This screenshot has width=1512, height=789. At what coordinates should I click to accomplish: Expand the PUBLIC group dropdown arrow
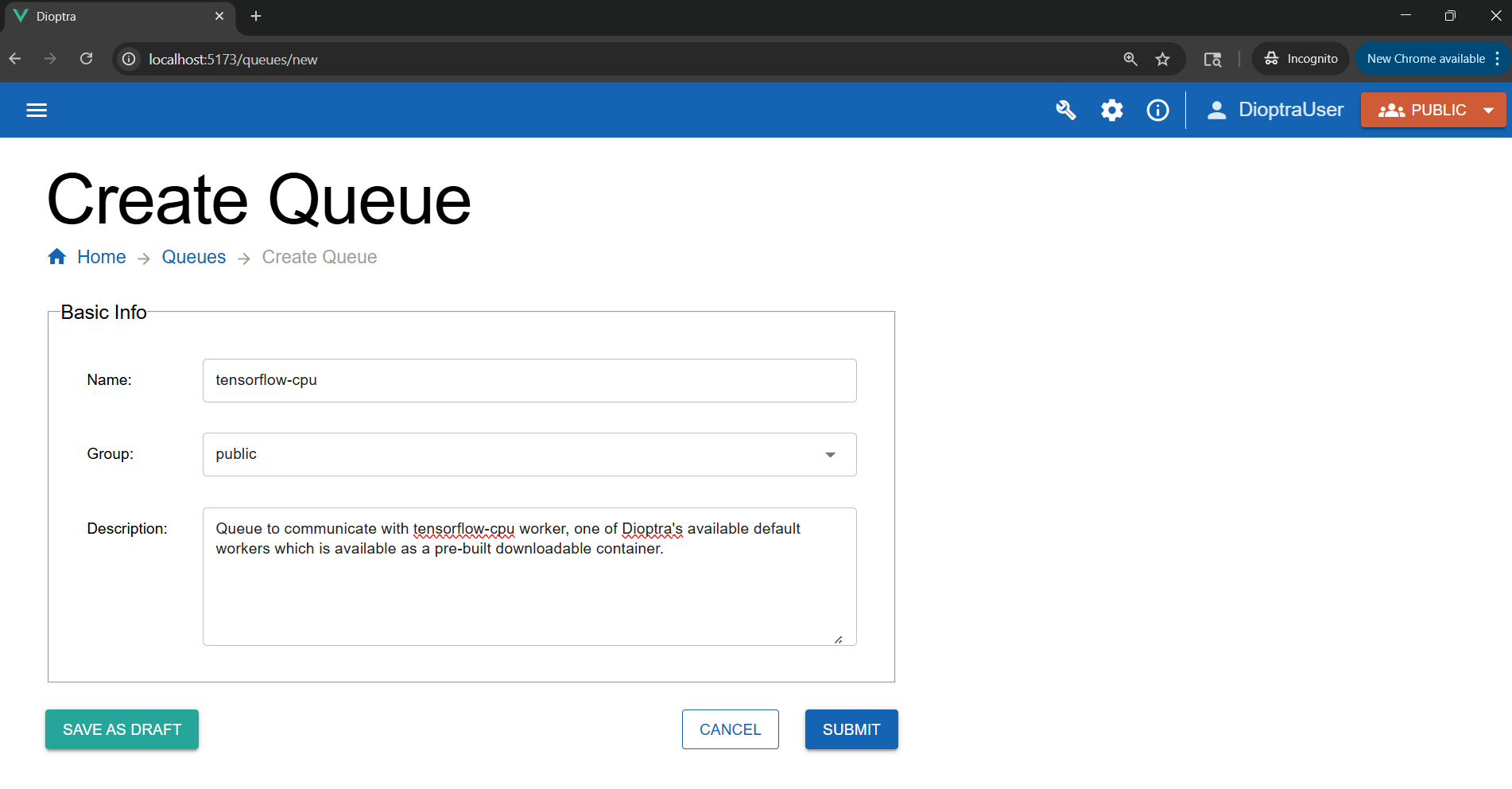pos(1489,110)
